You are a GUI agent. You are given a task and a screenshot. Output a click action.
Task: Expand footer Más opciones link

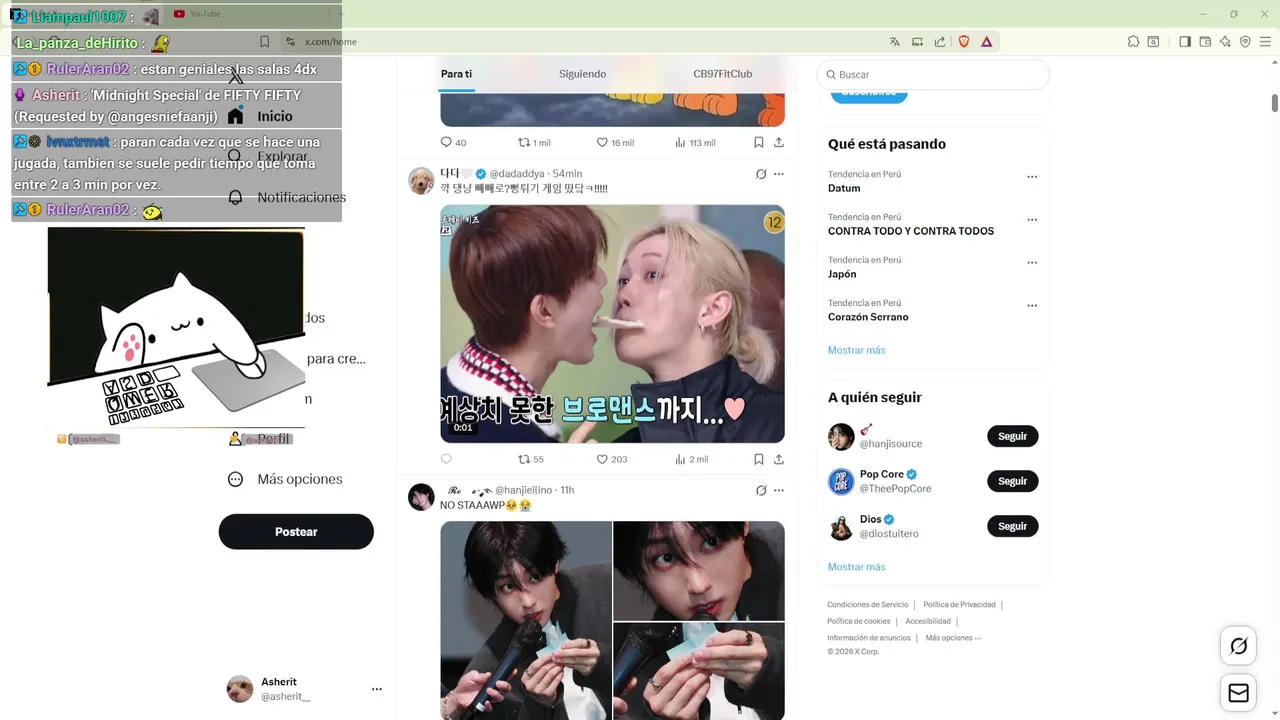(x=953, y=638)
